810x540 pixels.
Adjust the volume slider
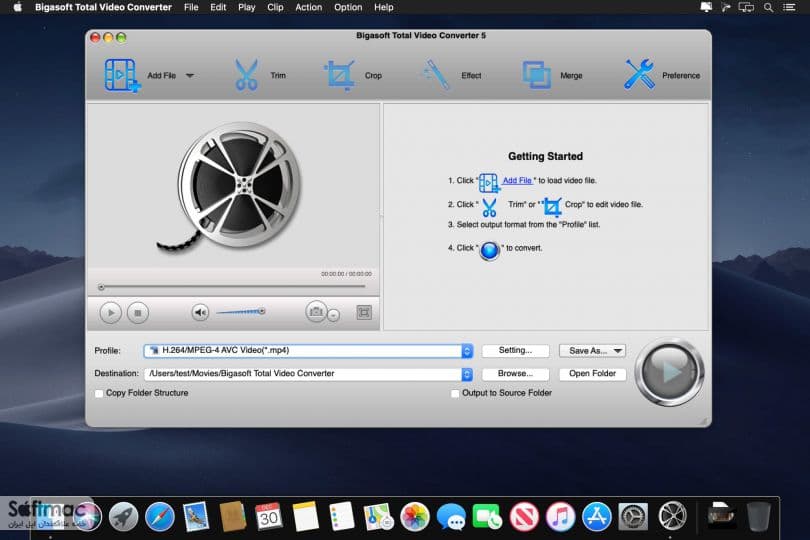(240, 312)
